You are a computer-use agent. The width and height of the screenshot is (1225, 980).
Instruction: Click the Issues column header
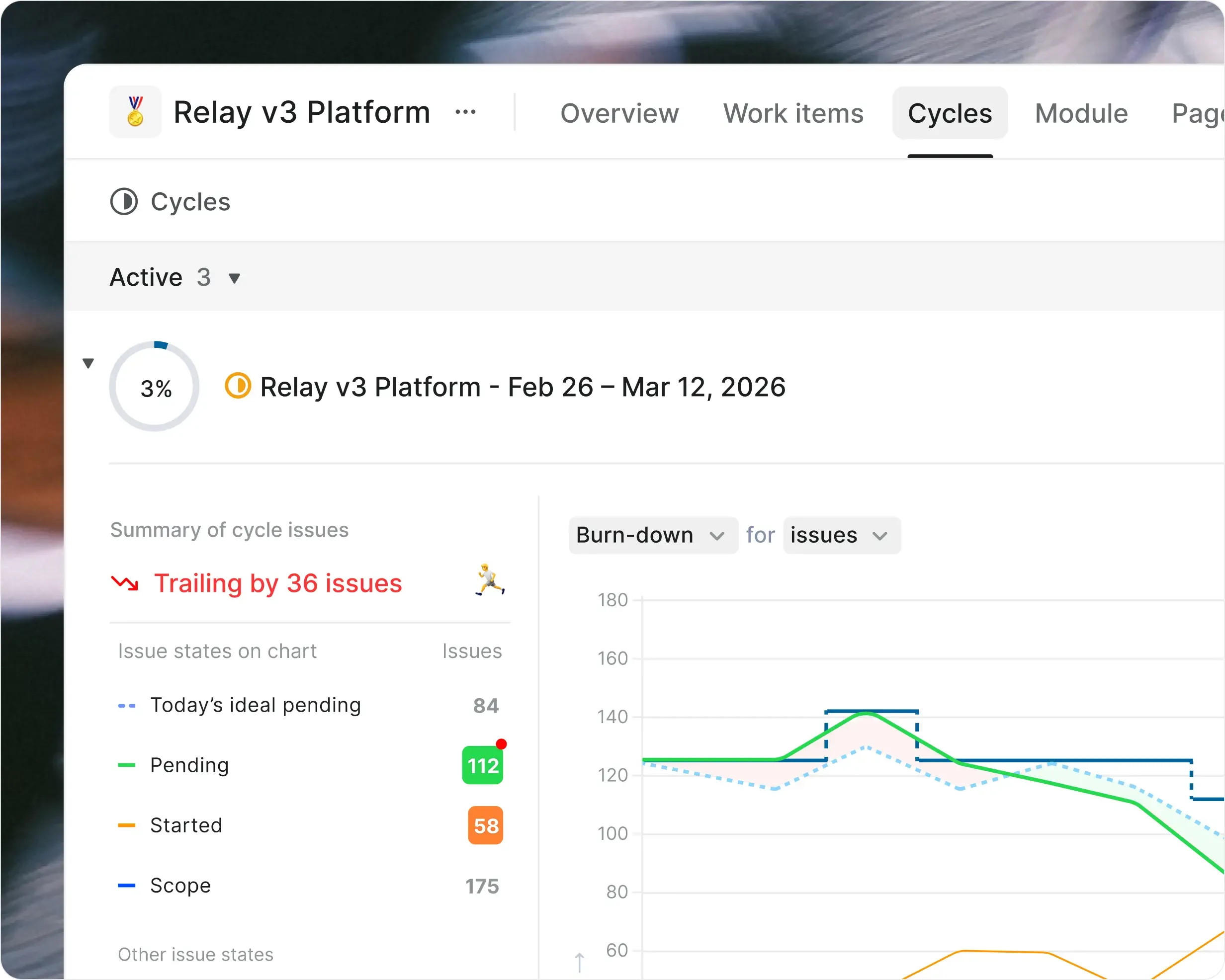coord(472,651)
